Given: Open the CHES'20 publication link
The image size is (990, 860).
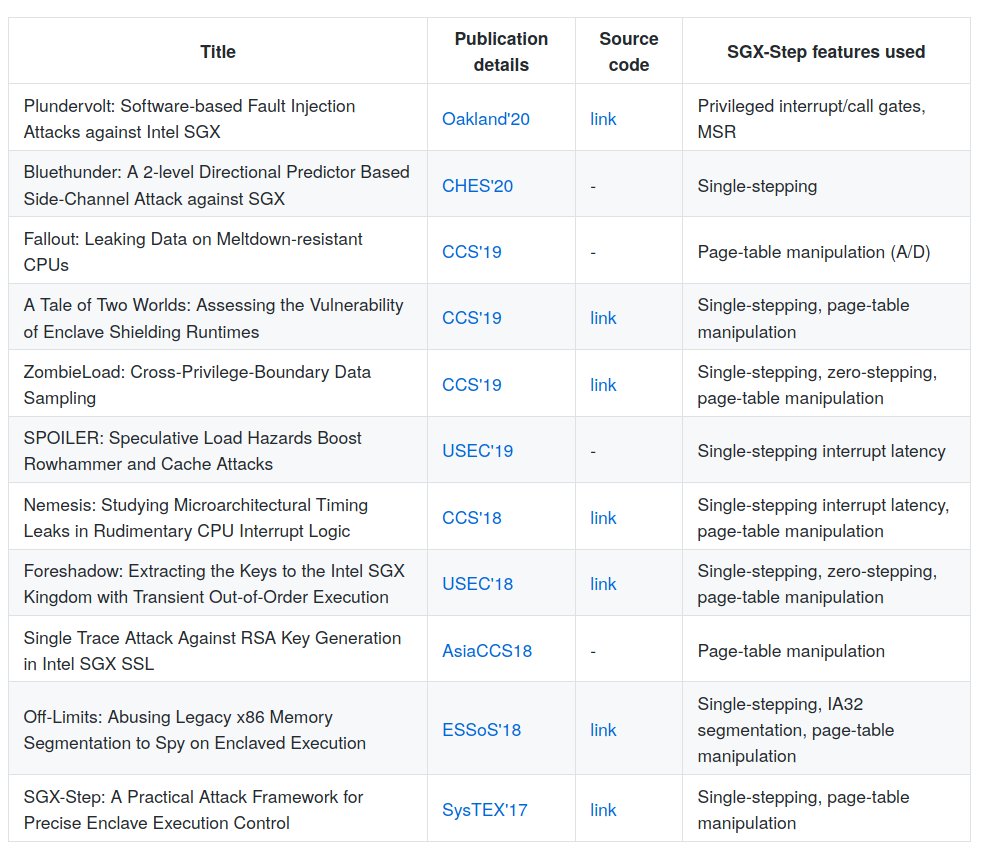Looking at the screenshot, I should pyautogui.click(x=477, y=186).
